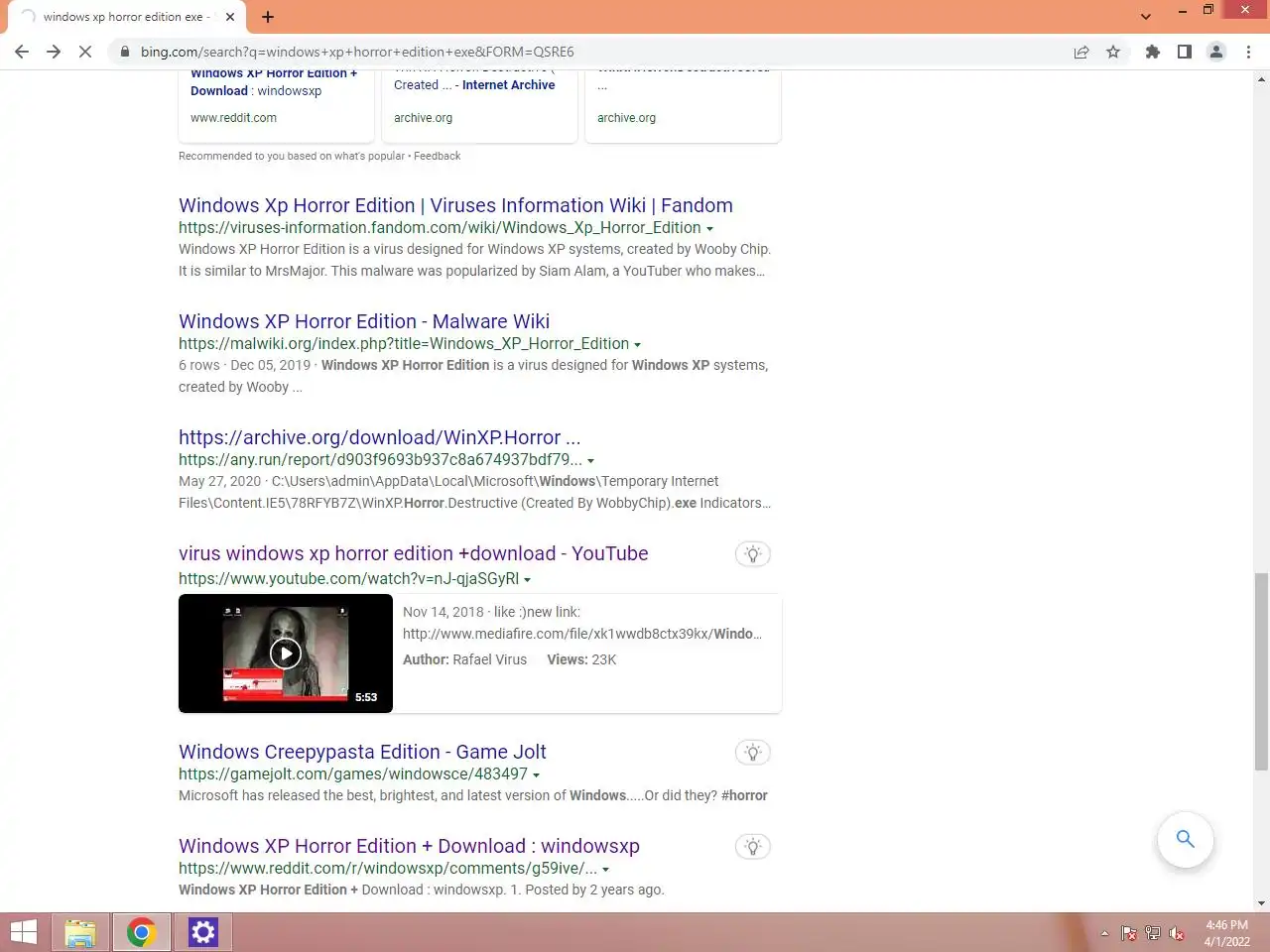This screenshot has width=1270, height=952.
Task: Open File Explorer from the taskbar
Action: point(80,932)
